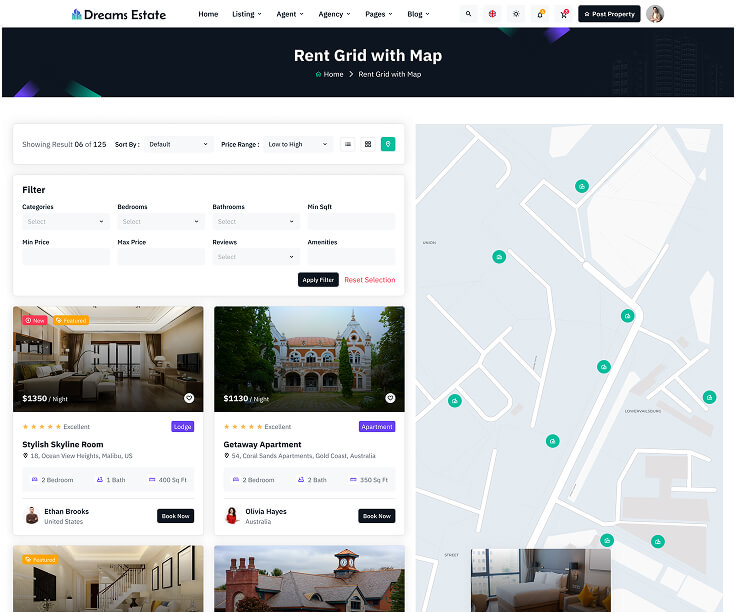Click the Apply Filter button
Viewport: 736px width, 612px height.
pyautogui.click(x=318, y=280)
